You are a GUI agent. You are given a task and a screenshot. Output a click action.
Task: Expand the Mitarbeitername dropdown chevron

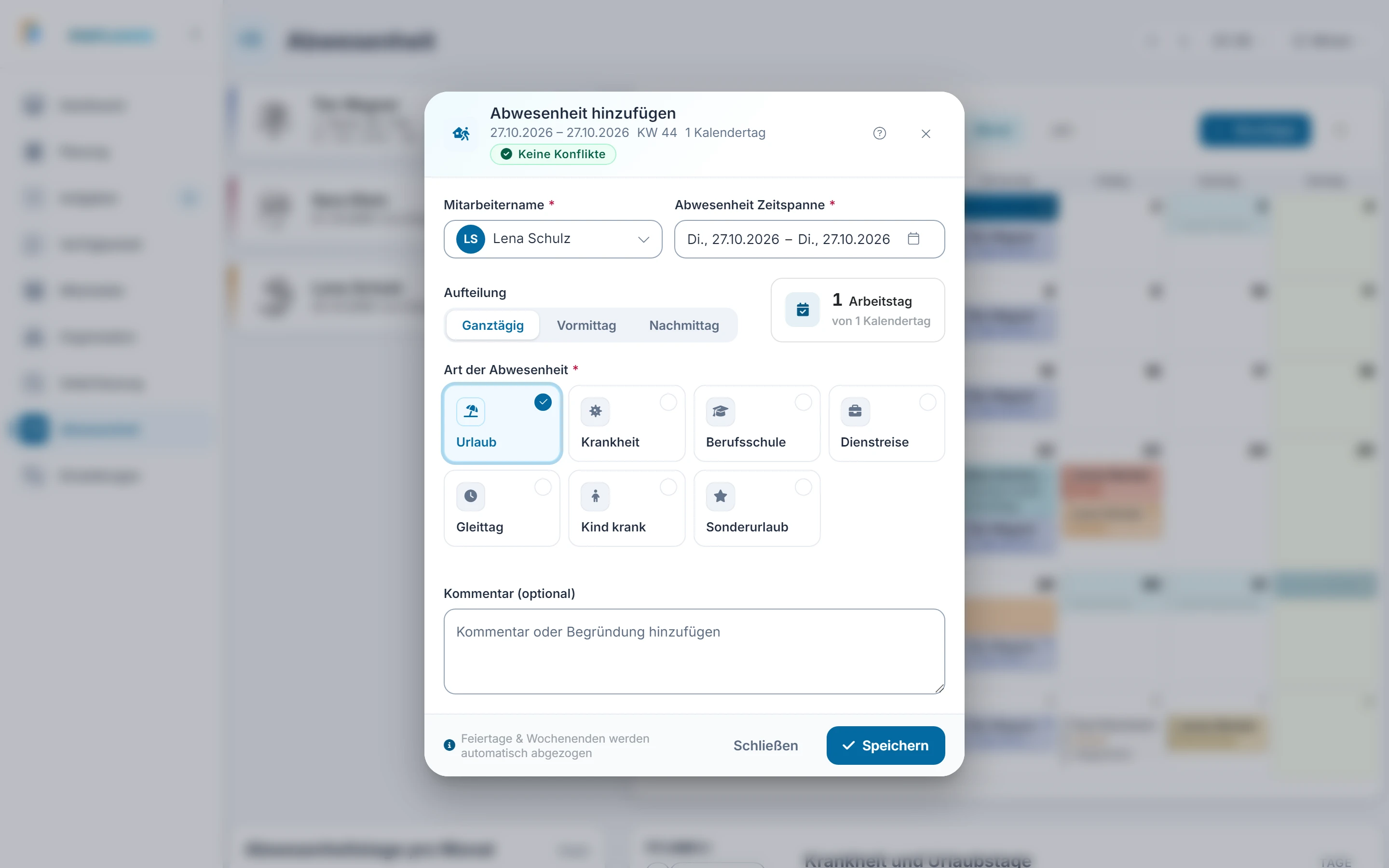643,239
